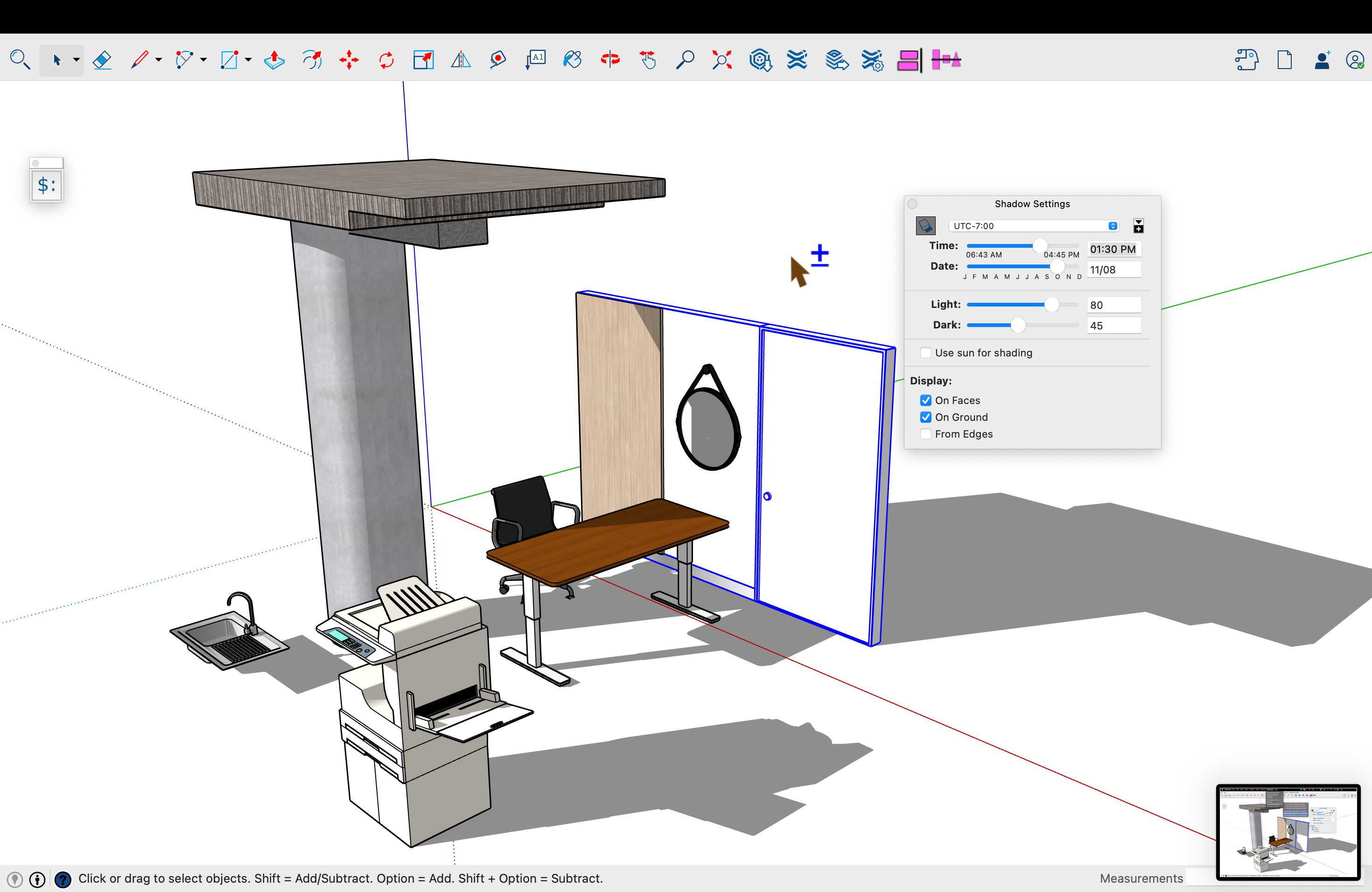The height and width of the screenshot is (892, 1372).
Task: Expand the Rectangle shape tool arrow
Action: (x=248, y=60)
